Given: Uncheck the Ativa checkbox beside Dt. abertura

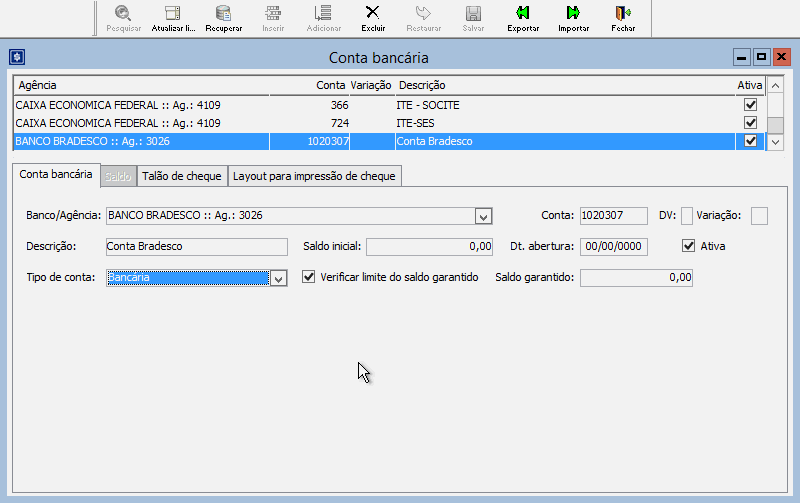Looking at the screenshot, I should tap(688, 245).
